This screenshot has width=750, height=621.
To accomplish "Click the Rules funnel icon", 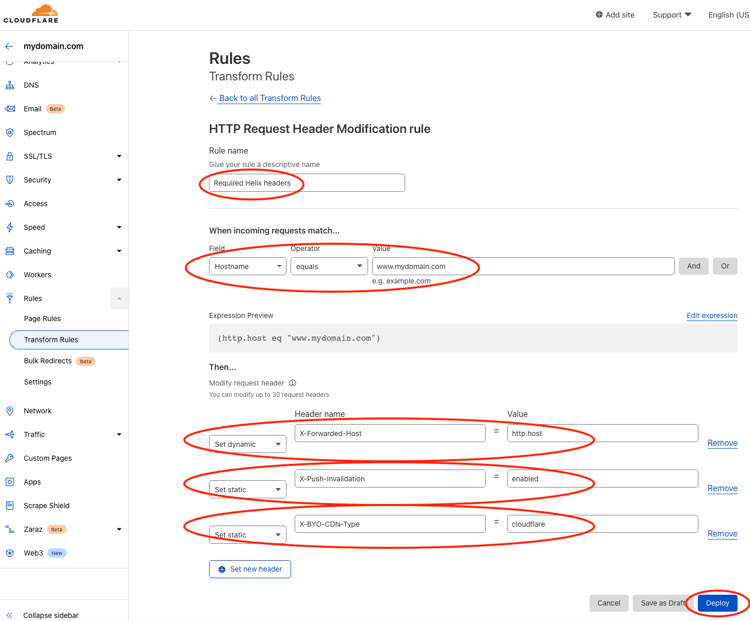I will coord(10,299).
